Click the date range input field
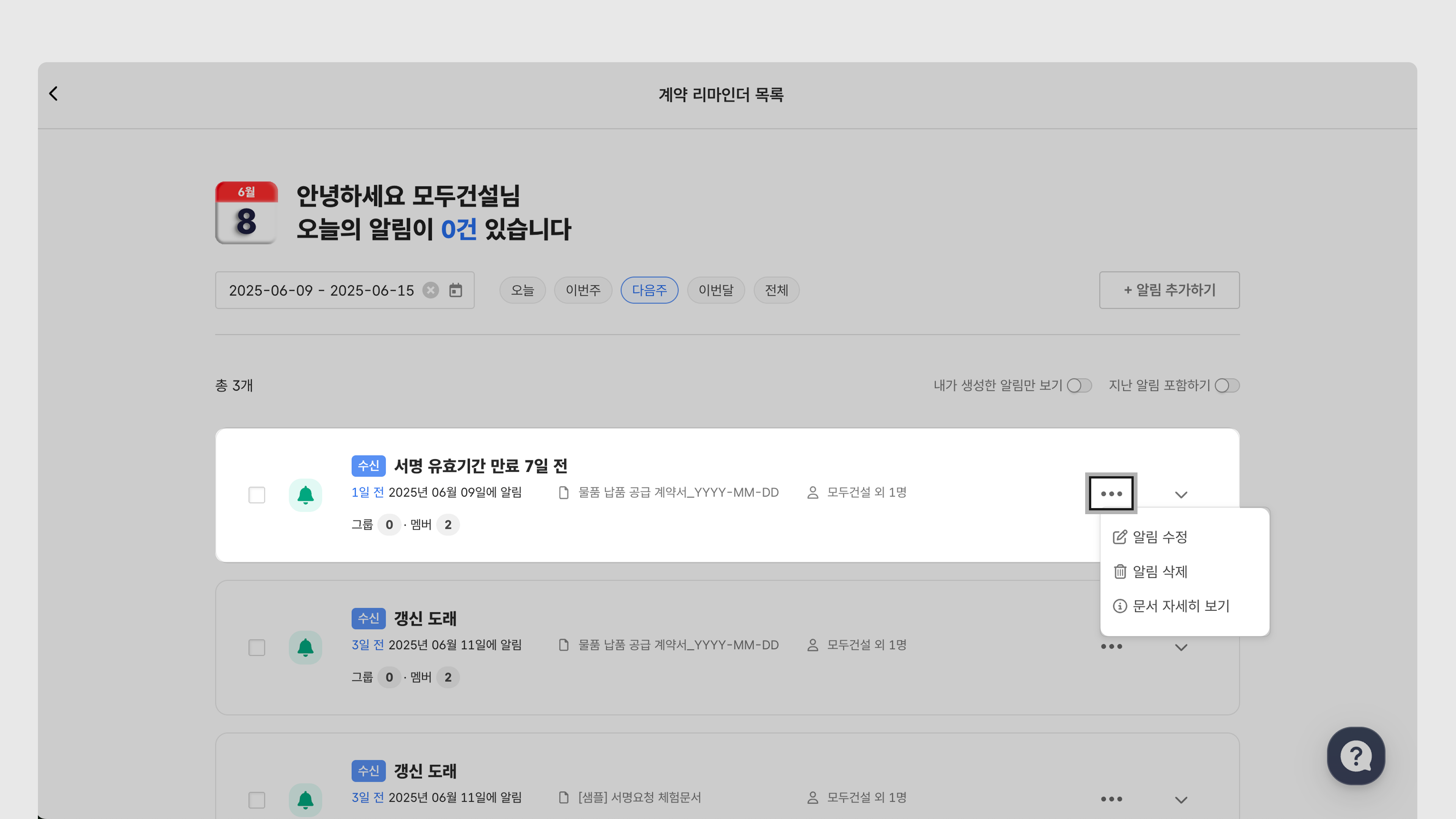Screen dimensions: 1456x819 pos(345,290)
